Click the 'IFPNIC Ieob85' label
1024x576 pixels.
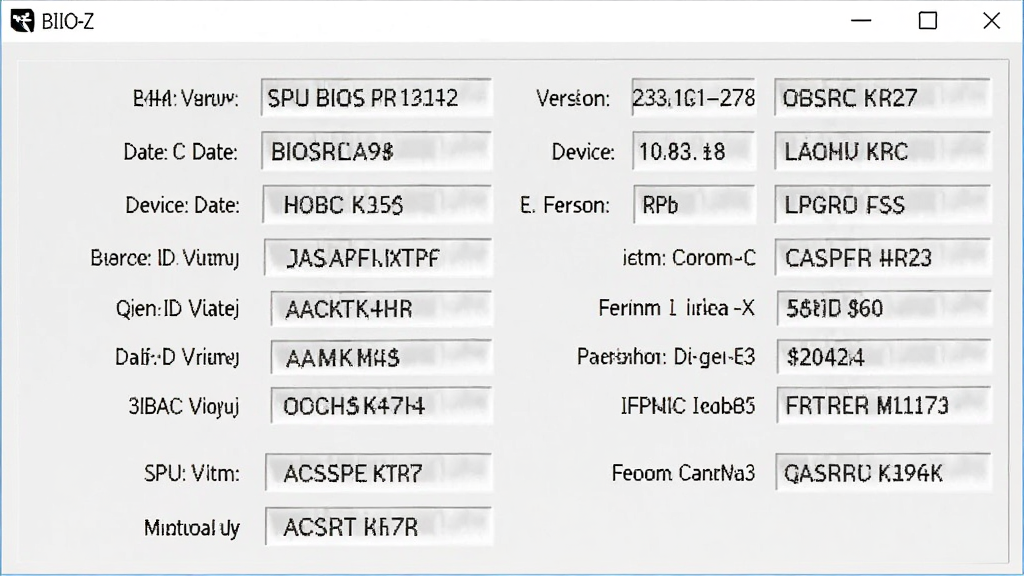[x=688, y=406]
